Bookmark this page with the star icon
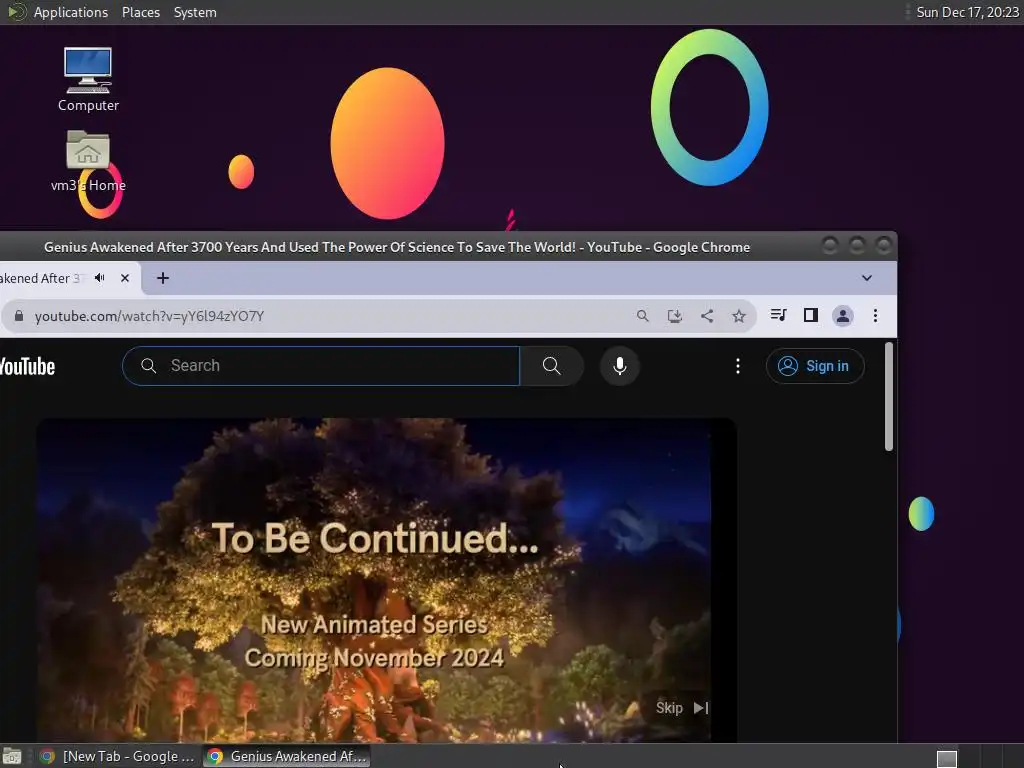1024x768 pixels. coord(739,316)
